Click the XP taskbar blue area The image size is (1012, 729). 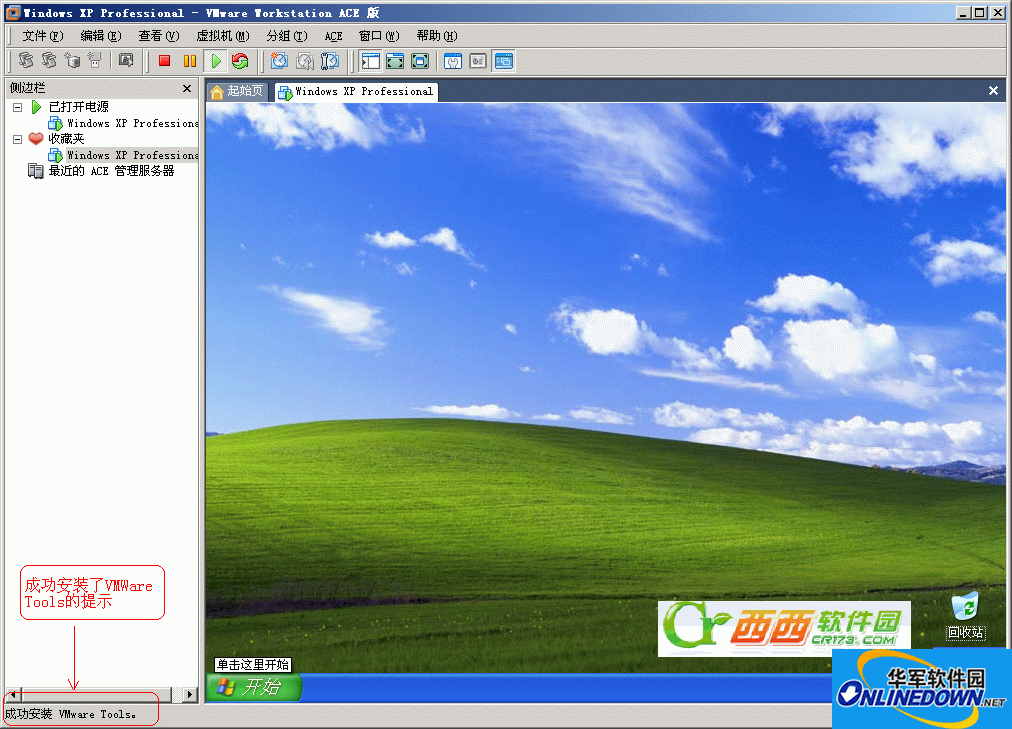click(x=567, y=688)
